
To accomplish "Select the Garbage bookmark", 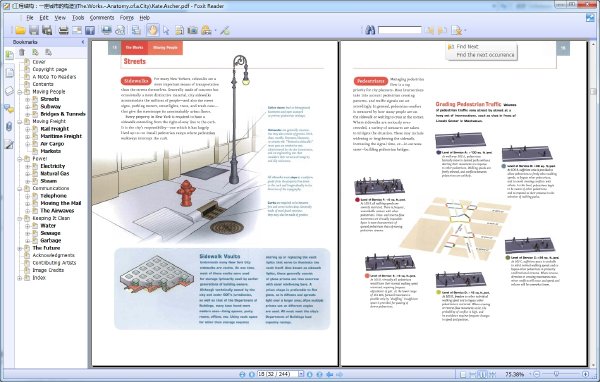I will tap(51, 240).
